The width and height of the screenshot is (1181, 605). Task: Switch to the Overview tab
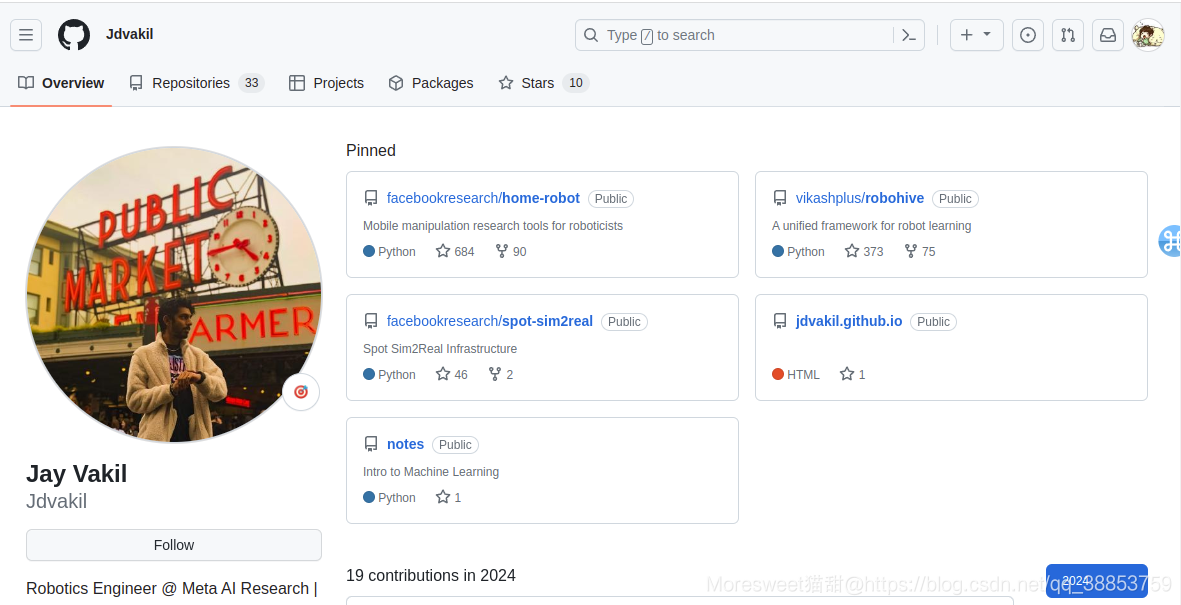61,83
